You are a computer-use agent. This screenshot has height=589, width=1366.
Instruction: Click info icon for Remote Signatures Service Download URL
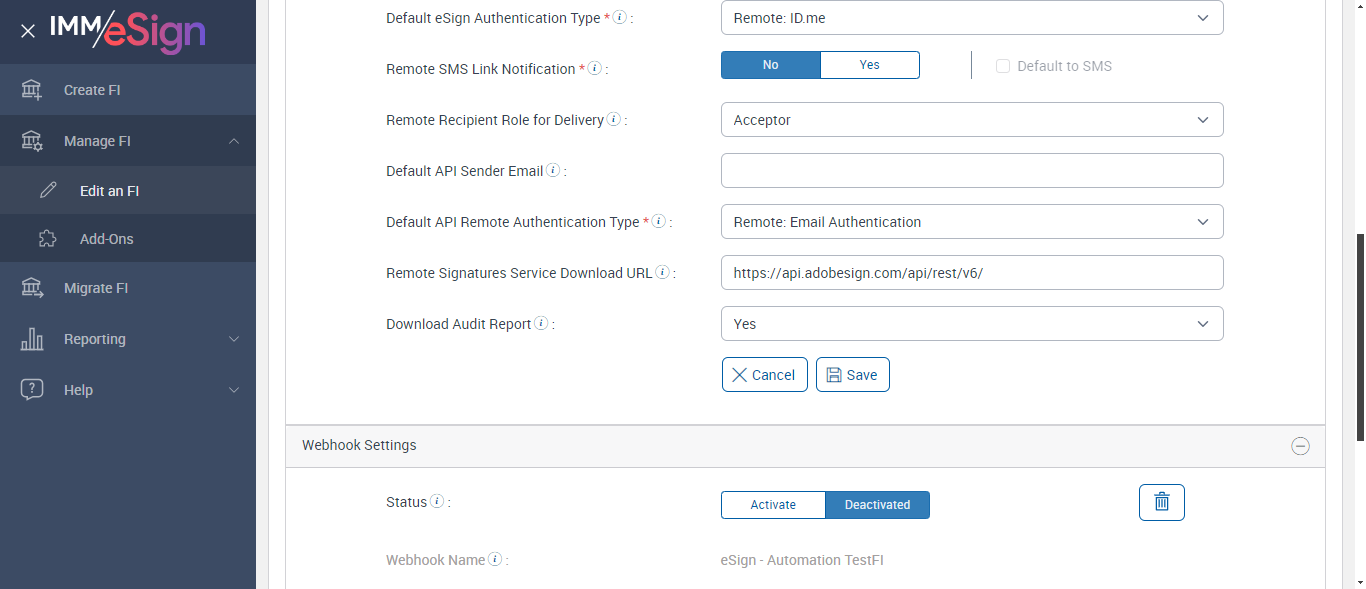pyautogui.click(x=662, y=272)
